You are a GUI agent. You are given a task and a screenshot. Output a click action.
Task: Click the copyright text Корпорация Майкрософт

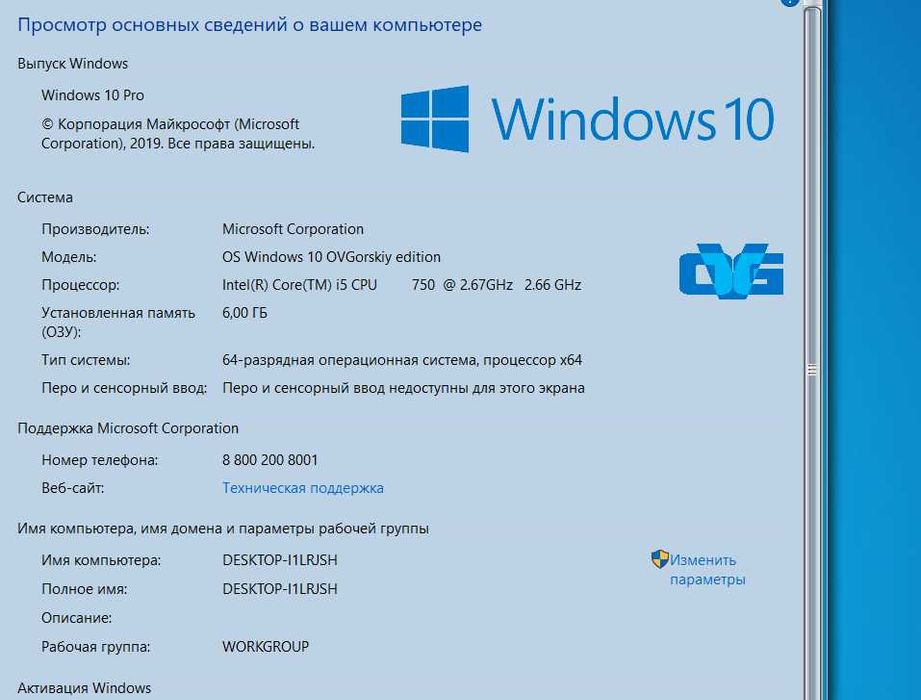pos(178,134)
